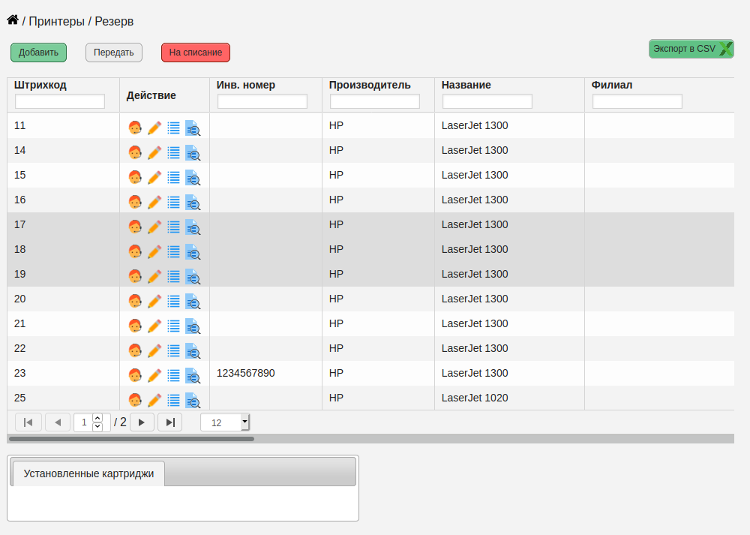Focus the Штрихкод filter field
This screenshot has height=535, width=750.
pyautogui.click(x=60, y=101)
